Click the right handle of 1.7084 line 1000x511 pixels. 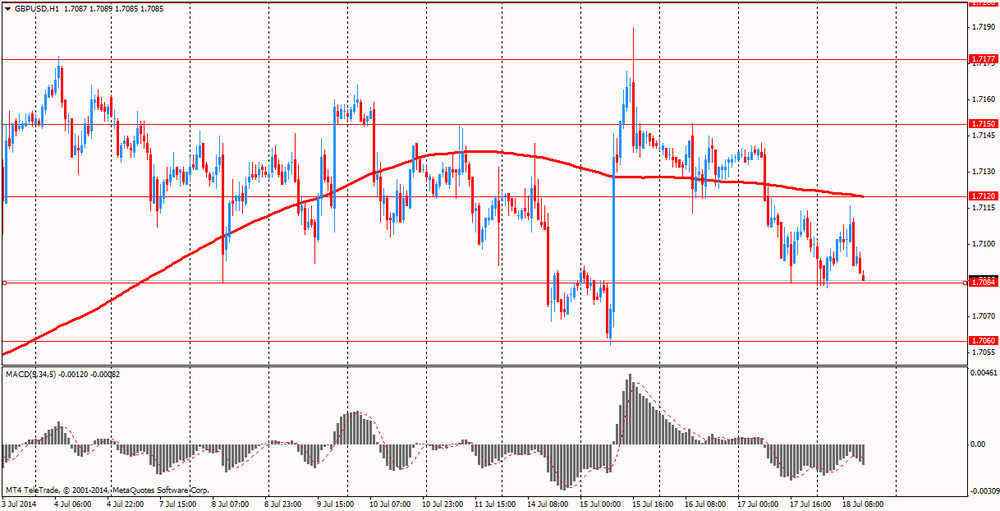[965, 283]
